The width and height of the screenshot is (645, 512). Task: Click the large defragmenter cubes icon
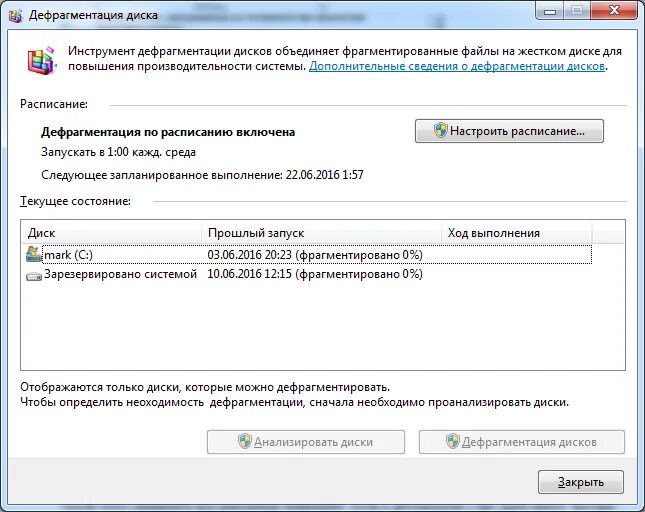point(42,60)
